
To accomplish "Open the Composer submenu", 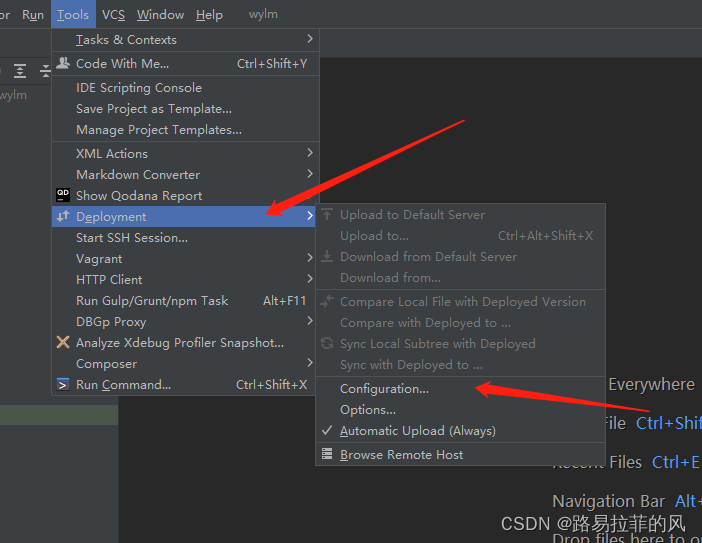I will point(184,364).
